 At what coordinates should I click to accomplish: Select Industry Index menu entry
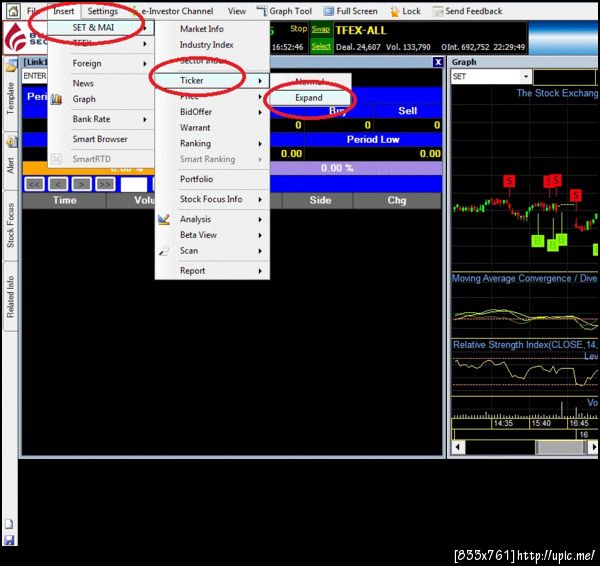[212, 45]
